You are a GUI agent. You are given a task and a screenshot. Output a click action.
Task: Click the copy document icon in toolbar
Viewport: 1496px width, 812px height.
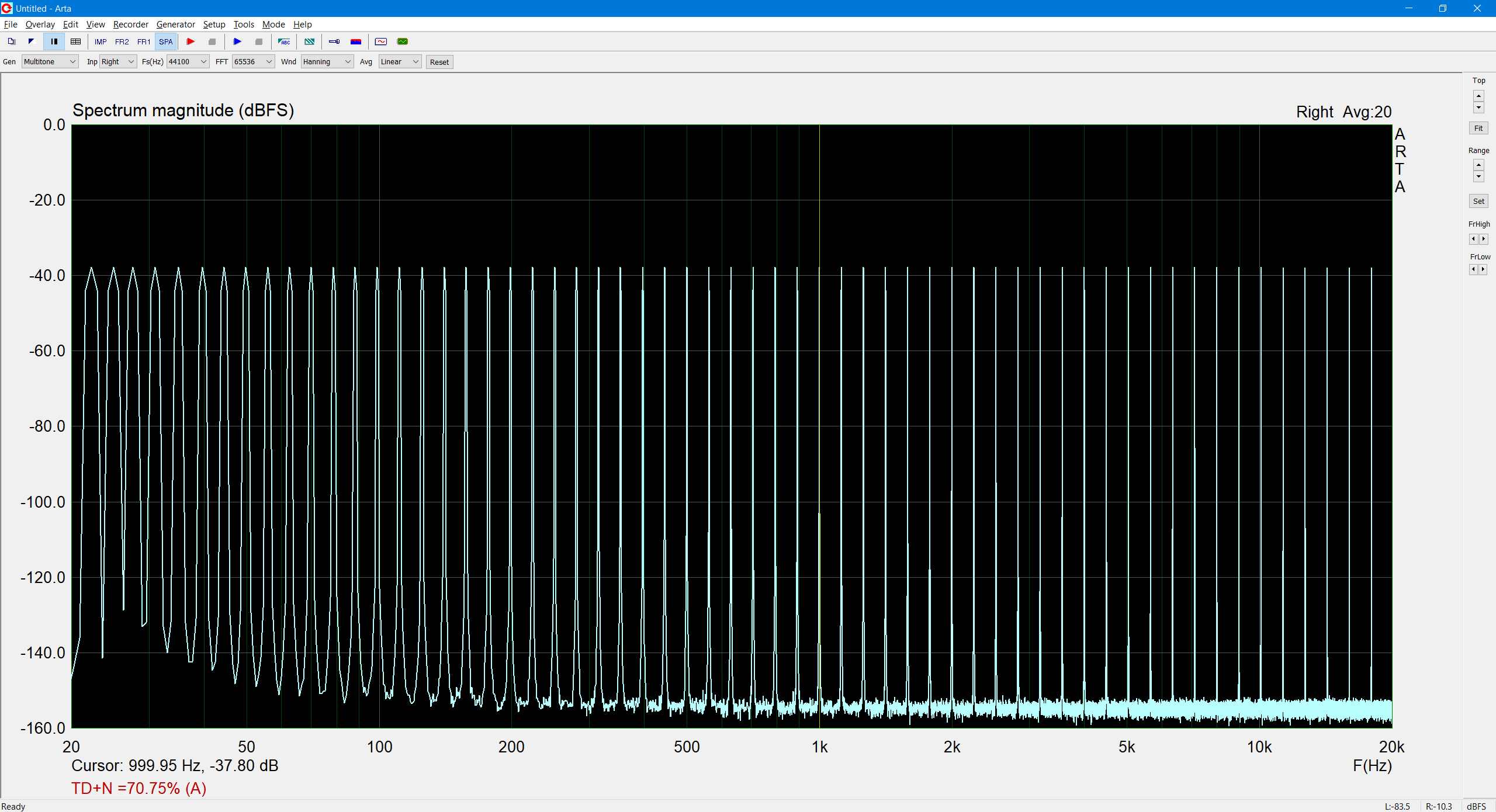pos(11,41)
